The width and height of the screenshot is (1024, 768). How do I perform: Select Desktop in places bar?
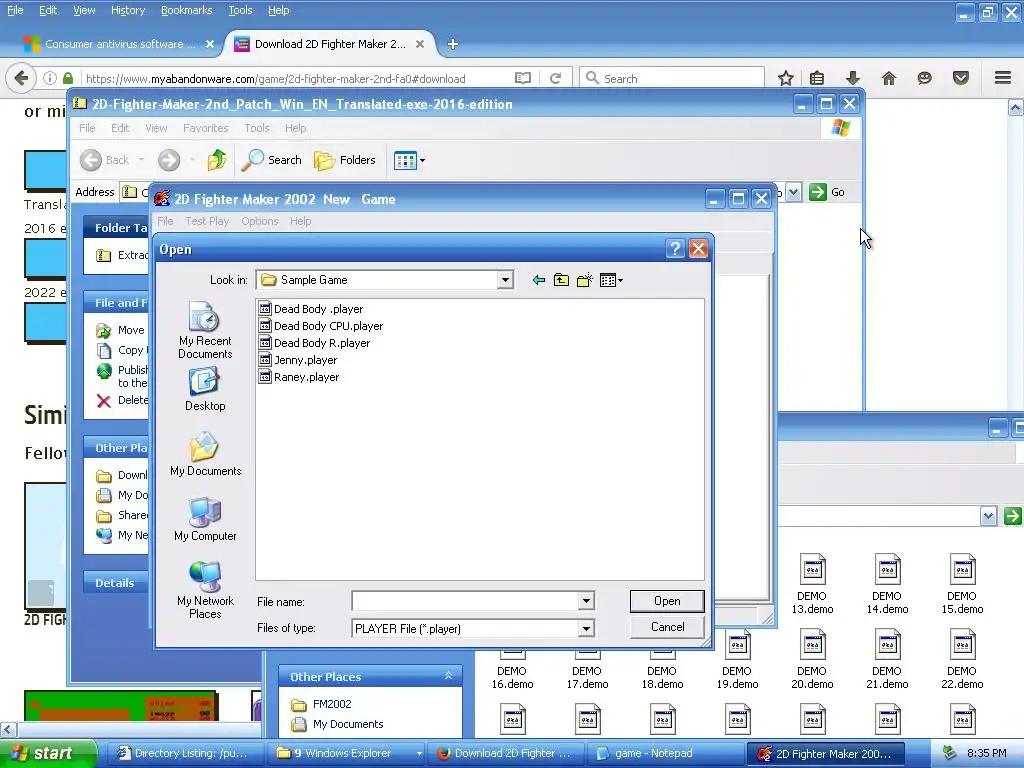pos(204,390)
